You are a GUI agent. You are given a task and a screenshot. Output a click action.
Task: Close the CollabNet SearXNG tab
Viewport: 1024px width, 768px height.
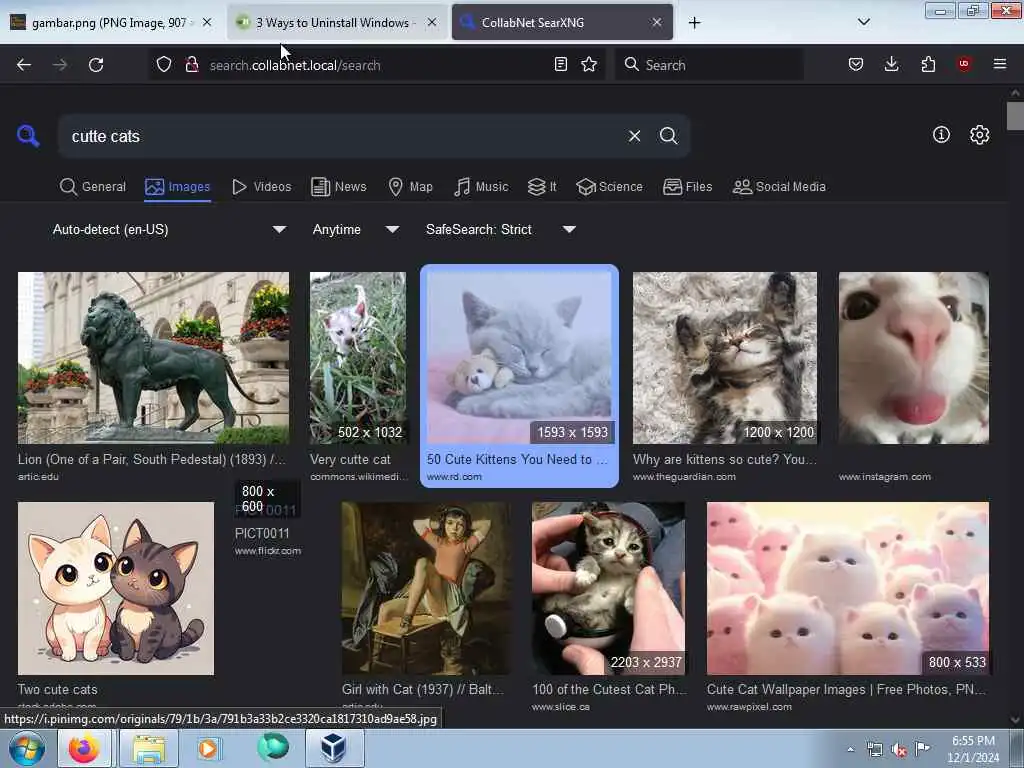coord(657,22)
